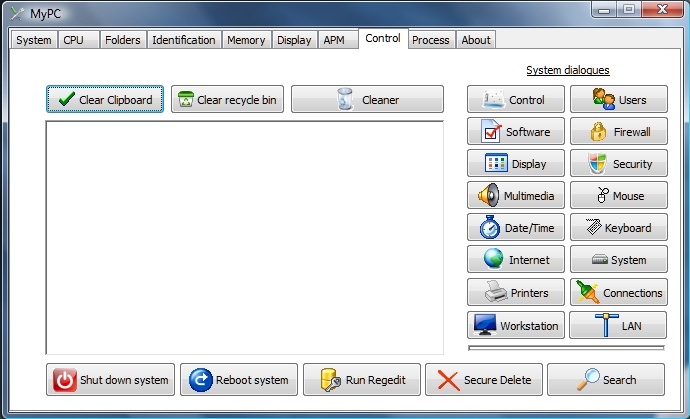Click the Clear Clipboard checkmark button
The height and width of the screenshot is (419, 690).
click(x=104, y=99)
